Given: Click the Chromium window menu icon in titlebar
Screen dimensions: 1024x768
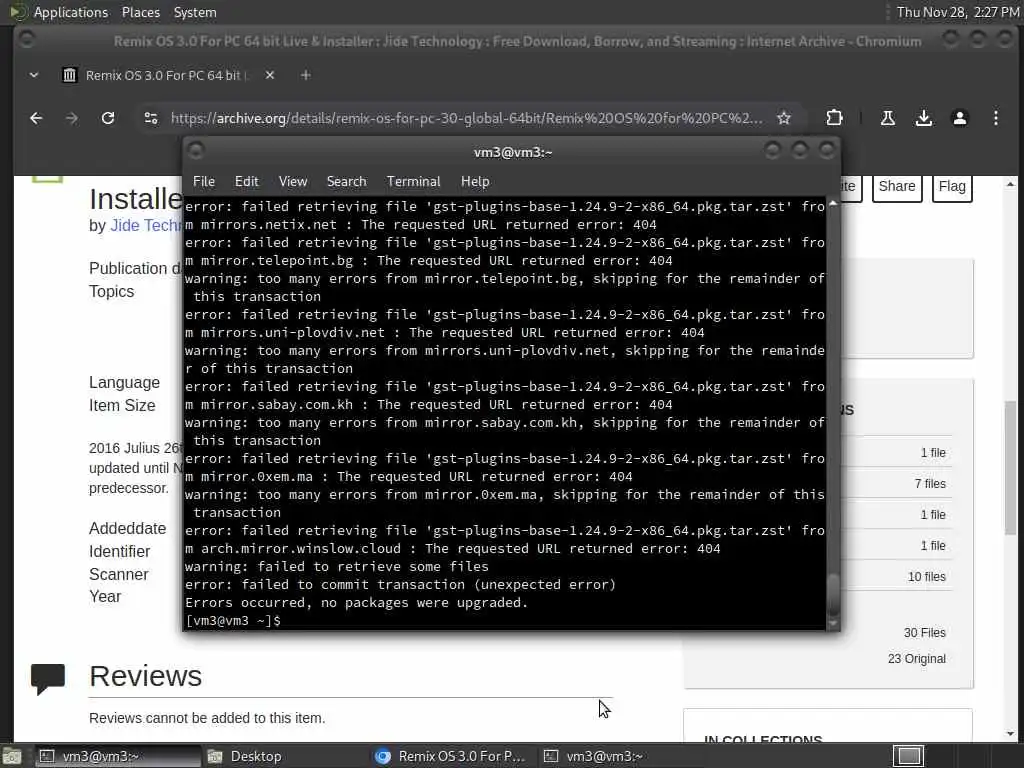Looking at the screenshot, I should coord(27,40).
